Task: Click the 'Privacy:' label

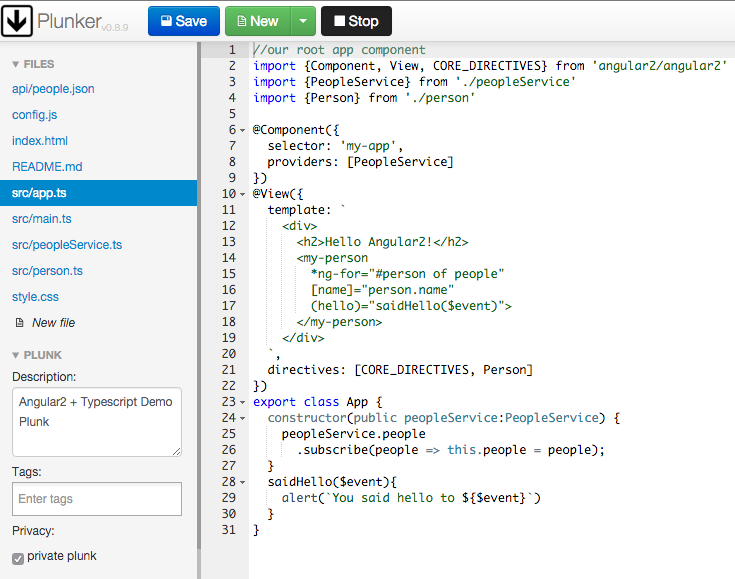Action: [x=33, y=531]
